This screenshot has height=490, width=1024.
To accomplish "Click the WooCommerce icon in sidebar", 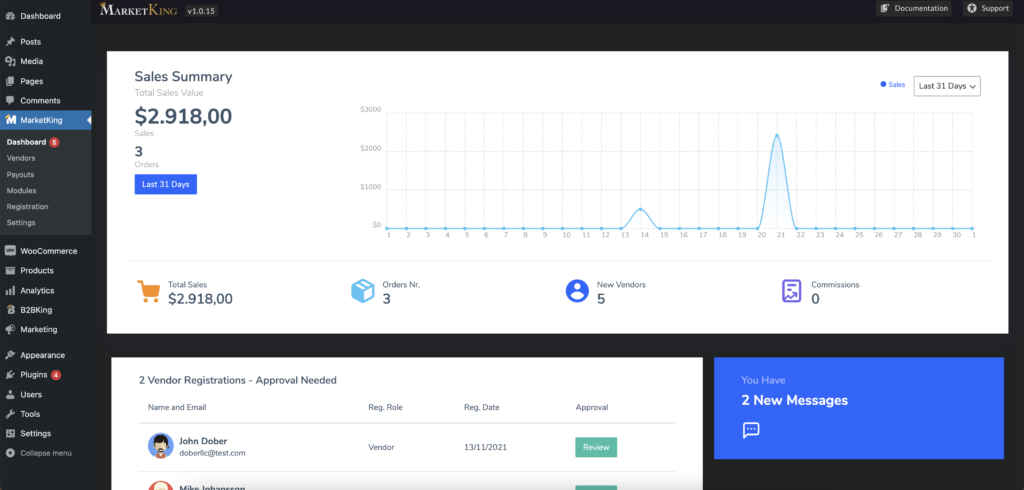I will [x=10, y=251].
